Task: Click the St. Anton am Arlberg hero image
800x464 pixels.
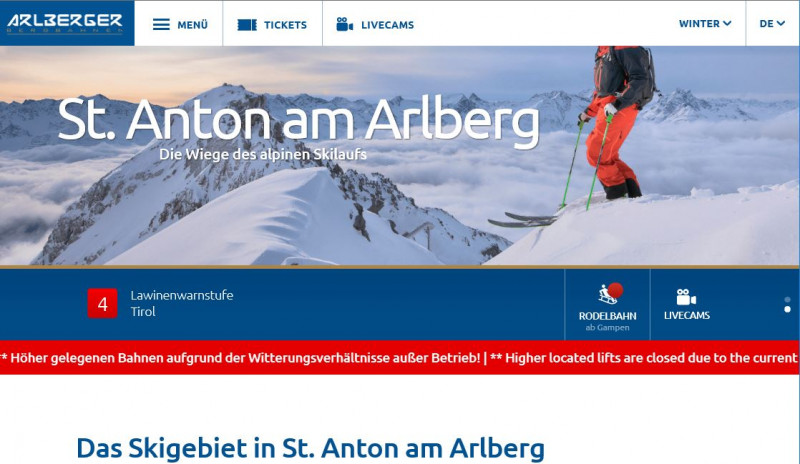Action: pyautogui.click(x=399, y=156)
